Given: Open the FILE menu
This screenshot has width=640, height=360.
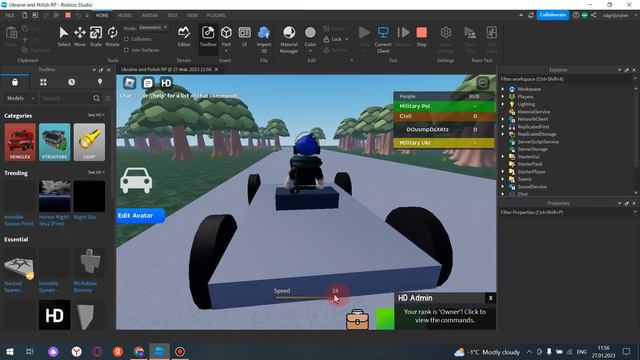Looking at the screenshot, I should [x=10, y=16].
